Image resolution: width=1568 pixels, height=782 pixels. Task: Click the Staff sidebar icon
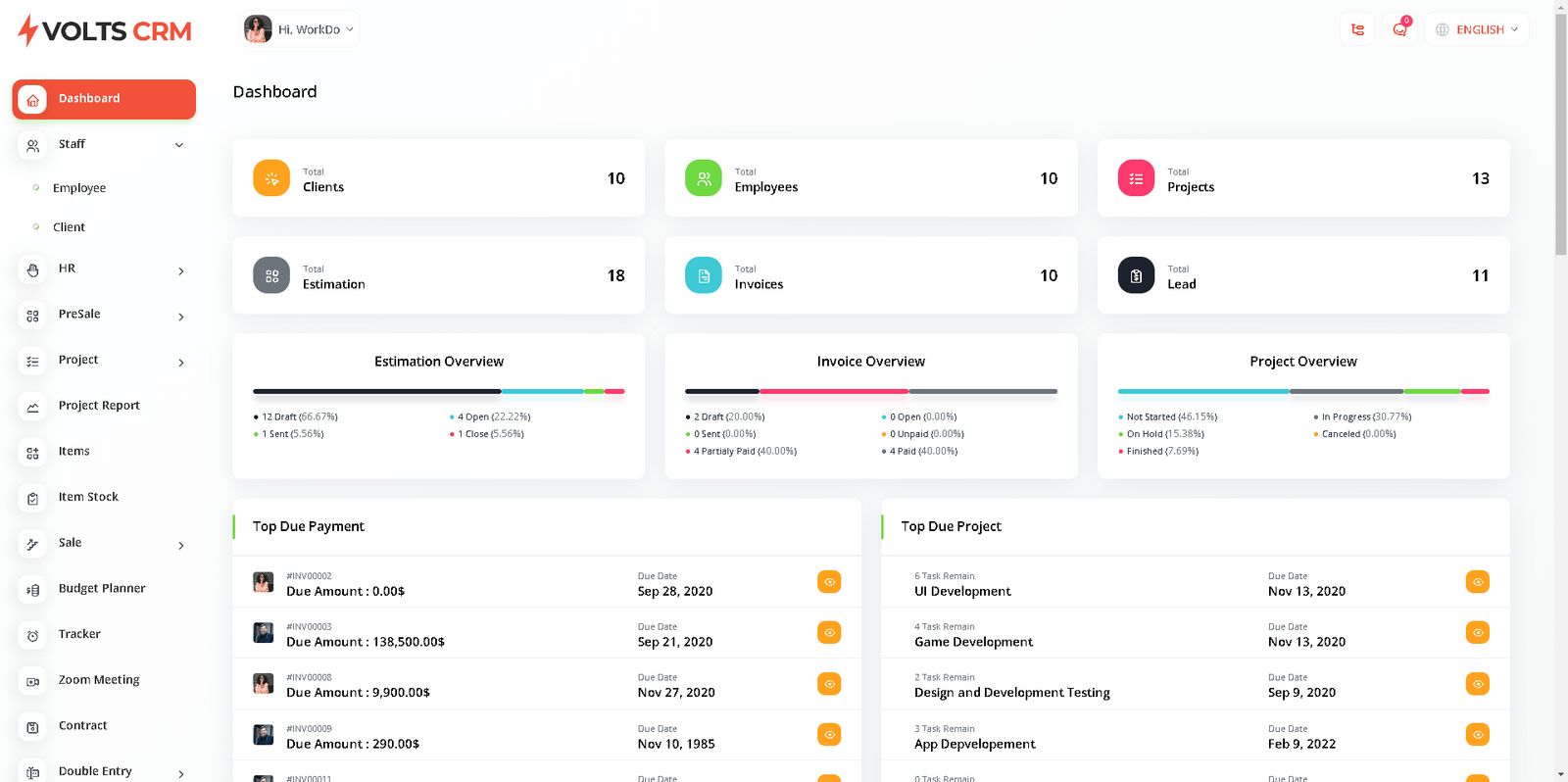point(32,145)
